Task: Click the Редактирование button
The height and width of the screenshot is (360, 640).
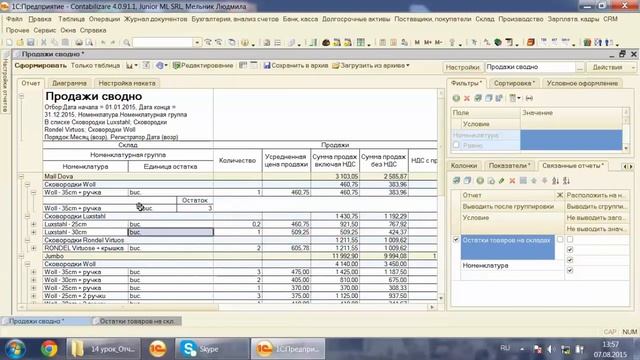Action: tap(203, 66)
